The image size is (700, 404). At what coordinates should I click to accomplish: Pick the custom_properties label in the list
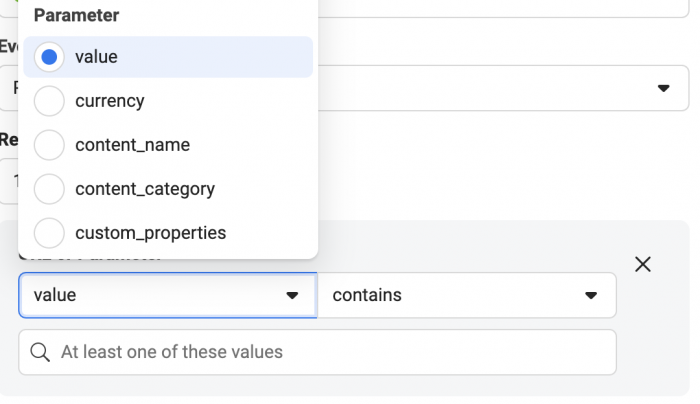point(150,233)
